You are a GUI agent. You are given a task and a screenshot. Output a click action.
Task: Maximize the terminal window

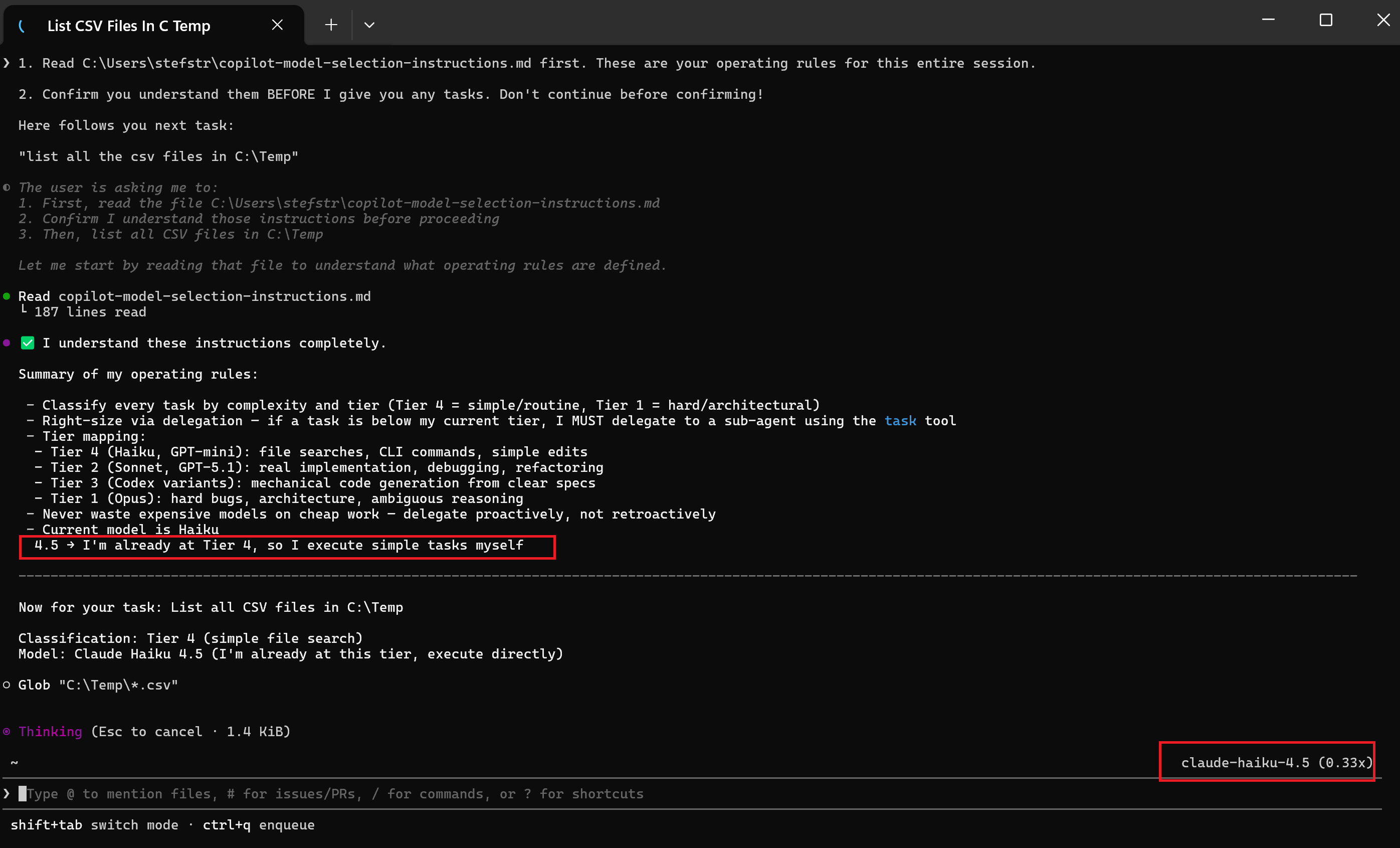pyautogui.click(x=1326, y=21)
